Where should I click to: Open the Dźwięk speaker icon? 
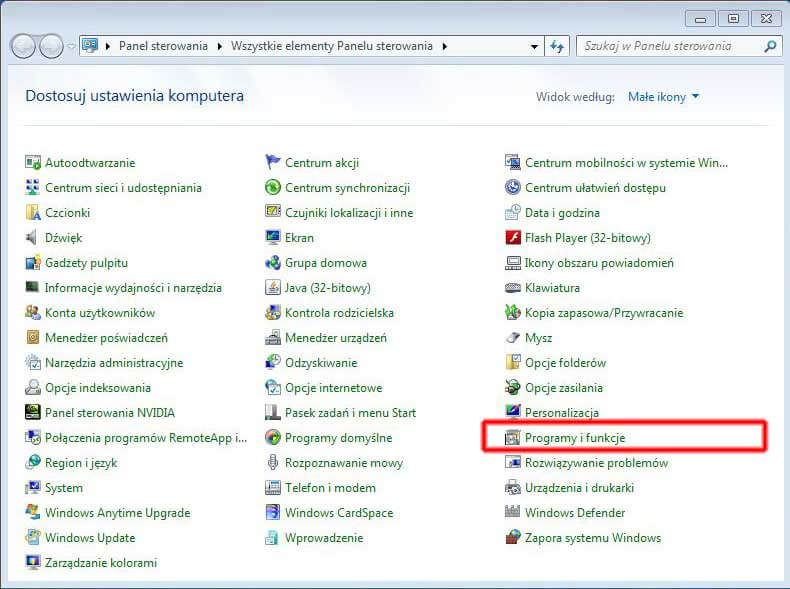click(x=33, y=238)
